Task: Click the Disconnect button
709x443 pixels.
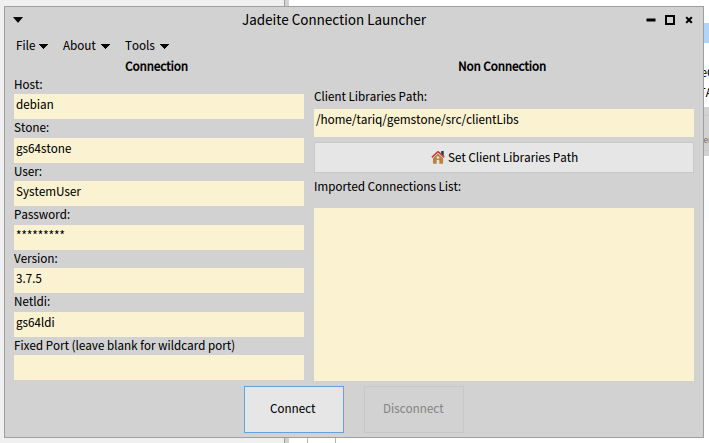Action: point(413,409)
